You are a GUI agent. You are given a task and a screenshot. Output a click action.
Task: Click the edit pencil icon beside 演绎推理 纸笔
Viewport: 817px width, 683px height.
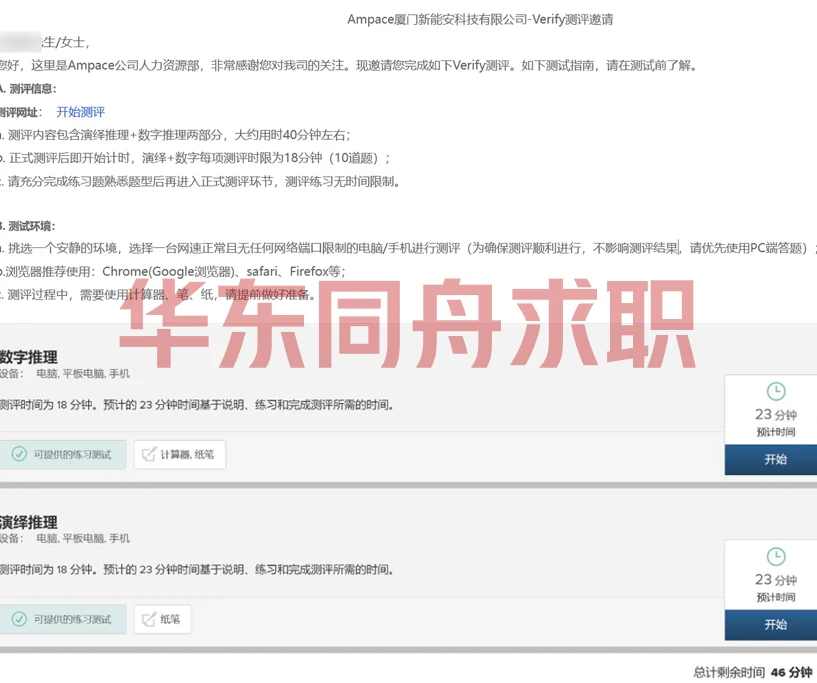pos(148,619)
